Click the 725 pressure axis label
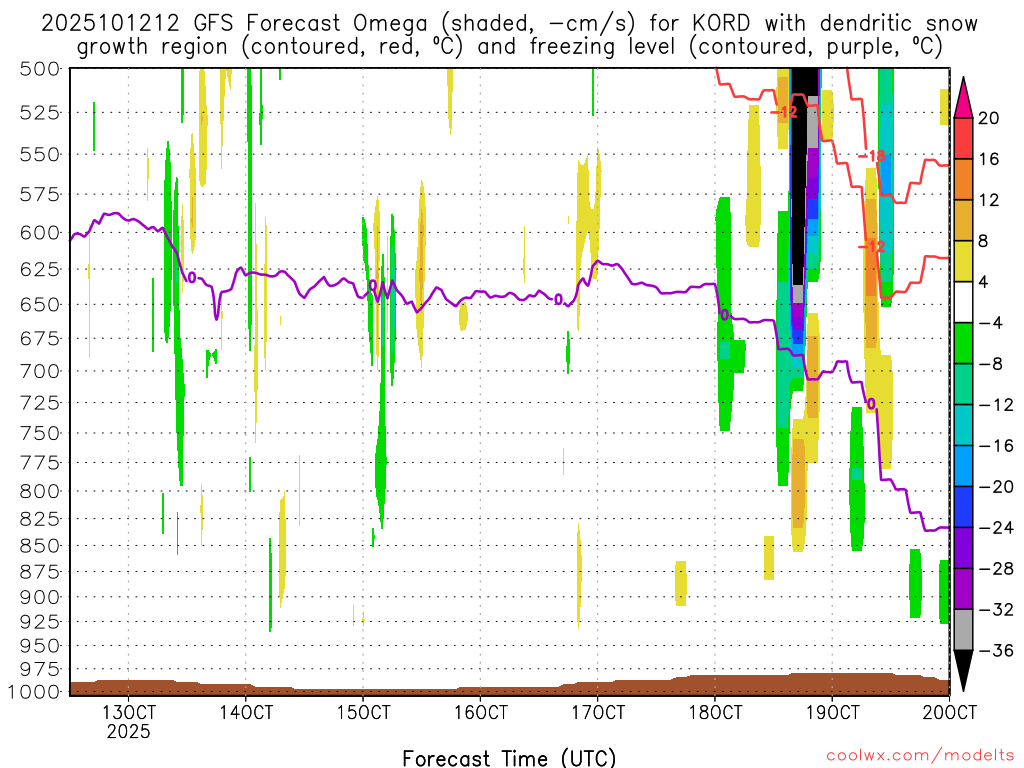Viewport: 1024px width, 768px height. coord(39,403)
